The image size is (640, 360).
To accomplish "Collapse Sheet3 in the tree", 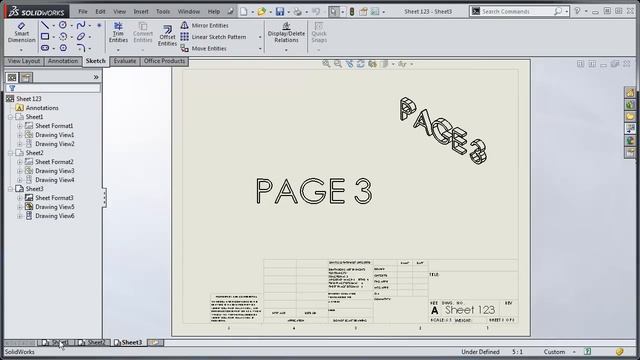I will [10, 189].
